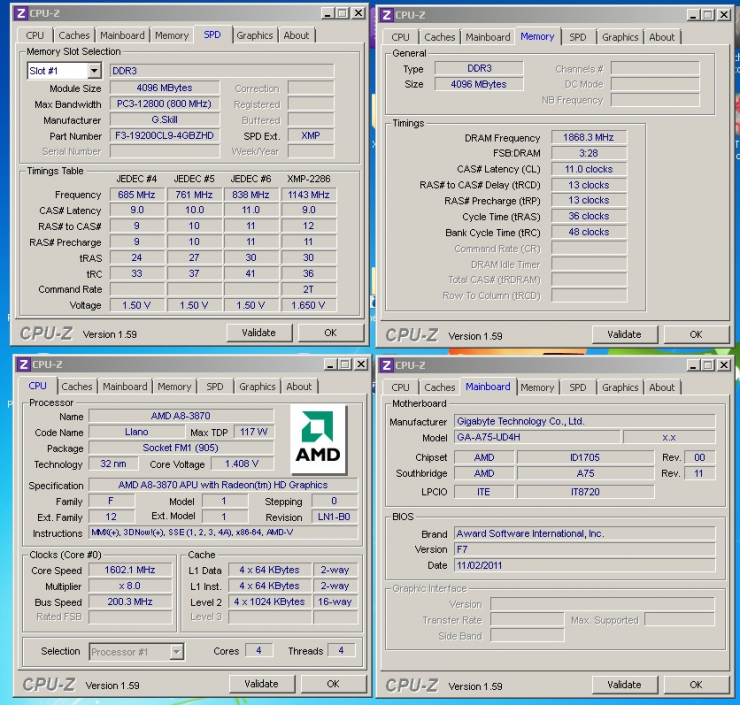The width and height of the screenshot is (740, 705).
Task: Click the AMD logo in CPU window
Action: pyautogui.click(x=318, y=439)
